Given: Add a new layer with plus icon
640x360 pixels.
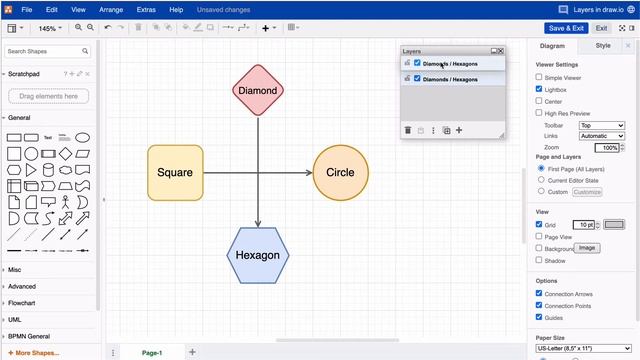Looking at the screenshot, I should click(x=459, y=130).
